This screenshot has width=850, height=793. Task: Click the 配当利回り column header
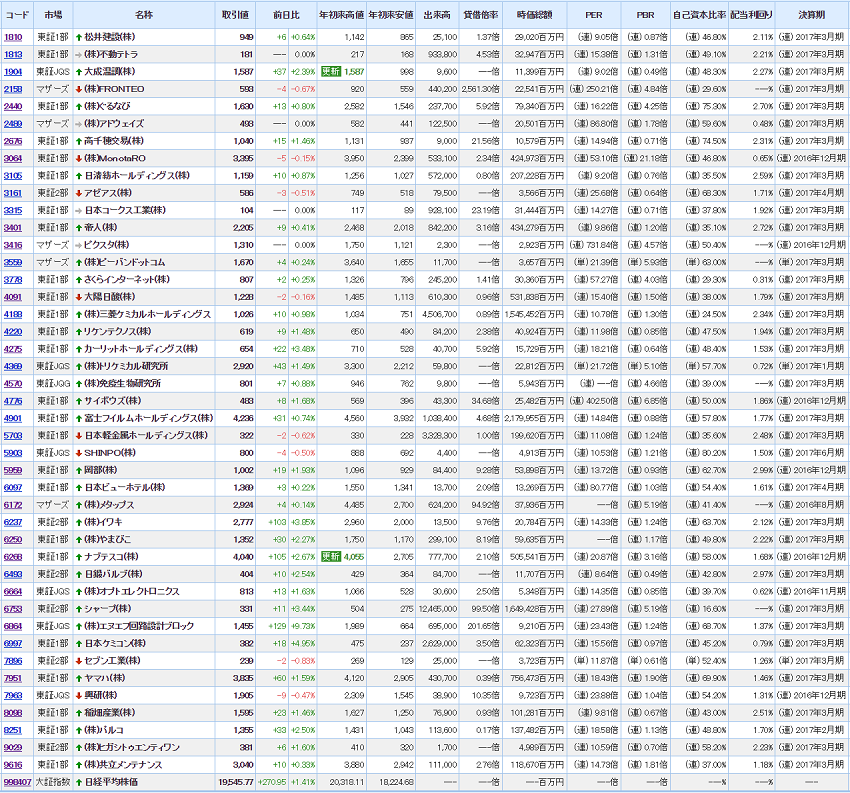(x=751, y=15)
